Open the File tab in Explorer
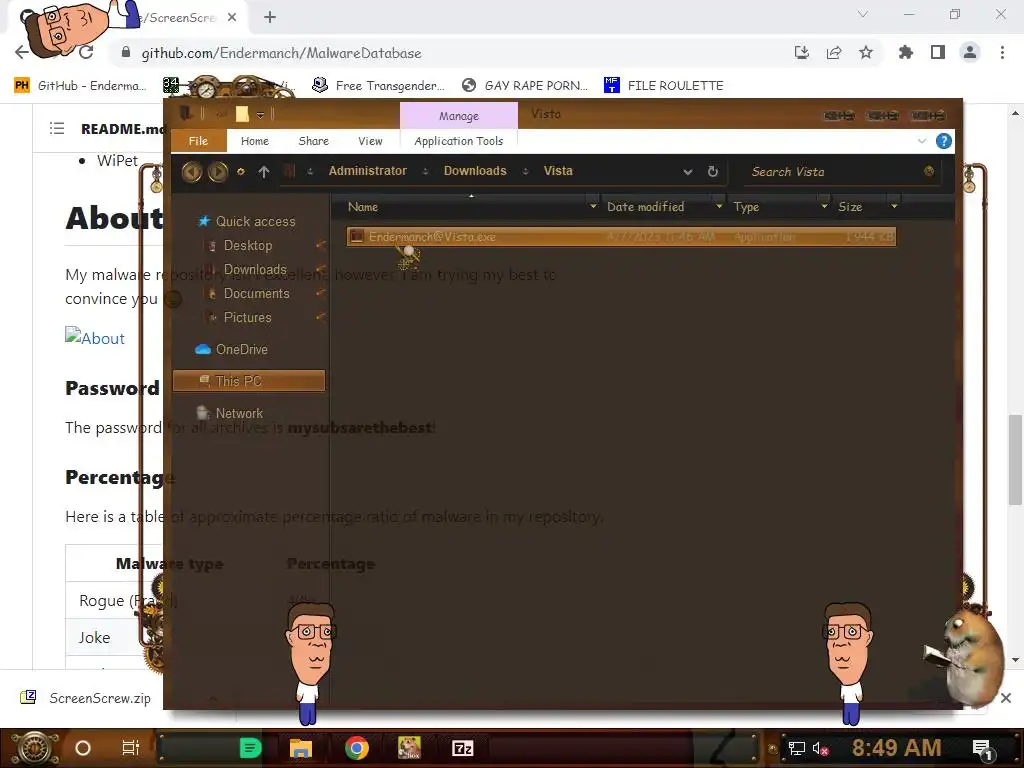 [198, 140]
